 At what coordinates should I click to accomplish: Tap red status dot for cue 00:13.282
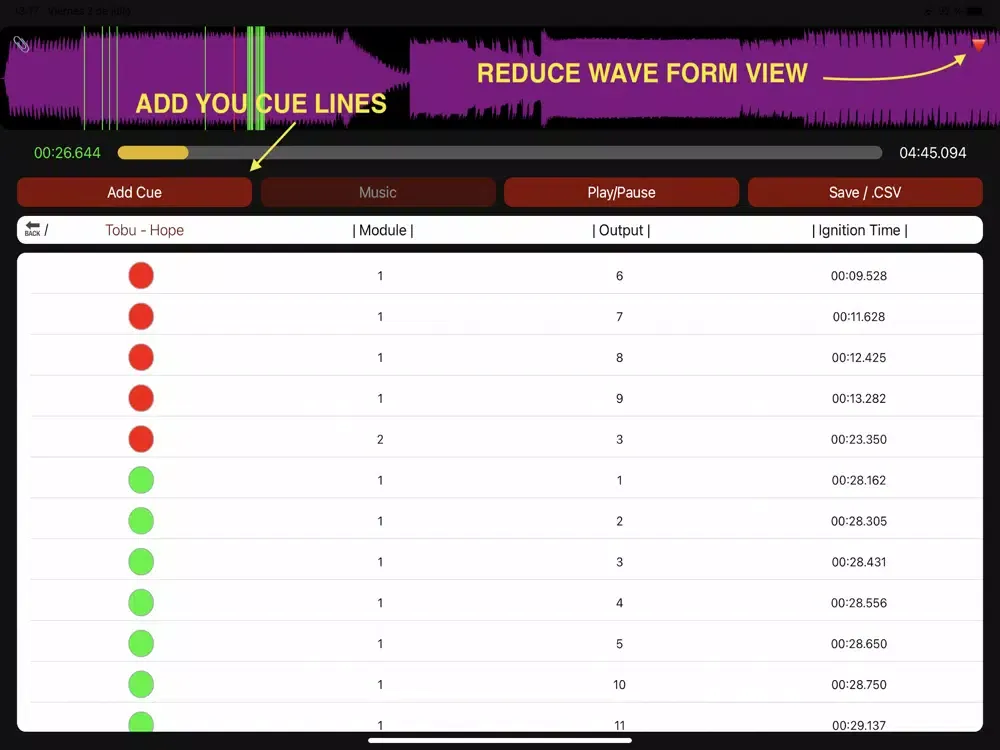coord(141,398)
